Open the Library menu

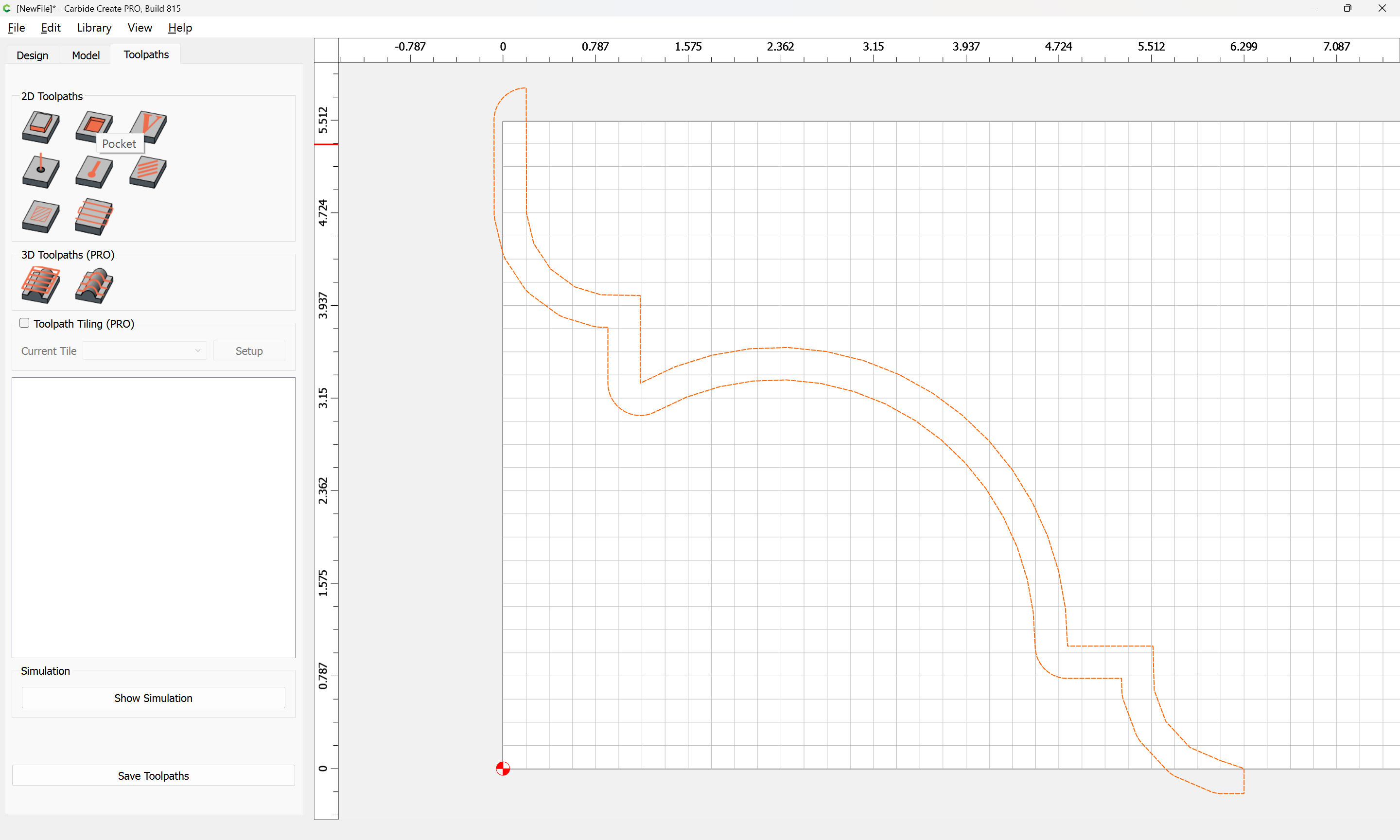coord(94,28)
